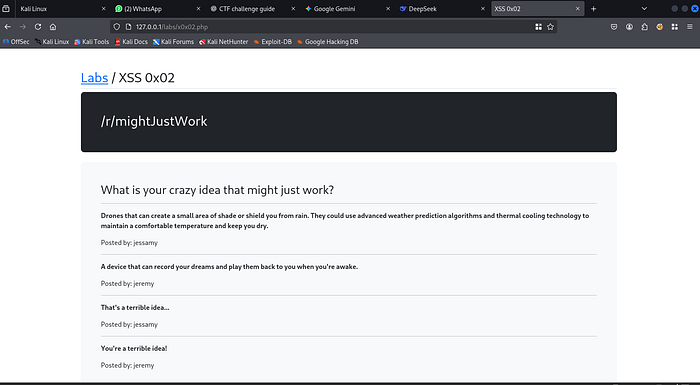Open the hamburger application menu
700x385 pixels.
click(x=690, y=27)
